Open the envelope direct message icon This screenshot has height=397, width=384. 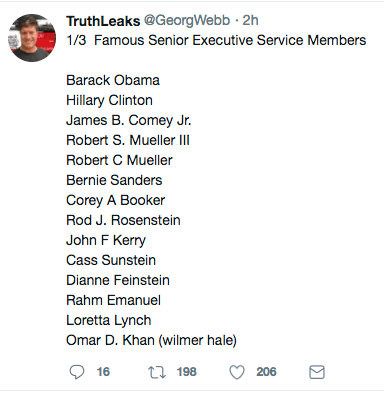pyautogui.click(x=317, y=372)
